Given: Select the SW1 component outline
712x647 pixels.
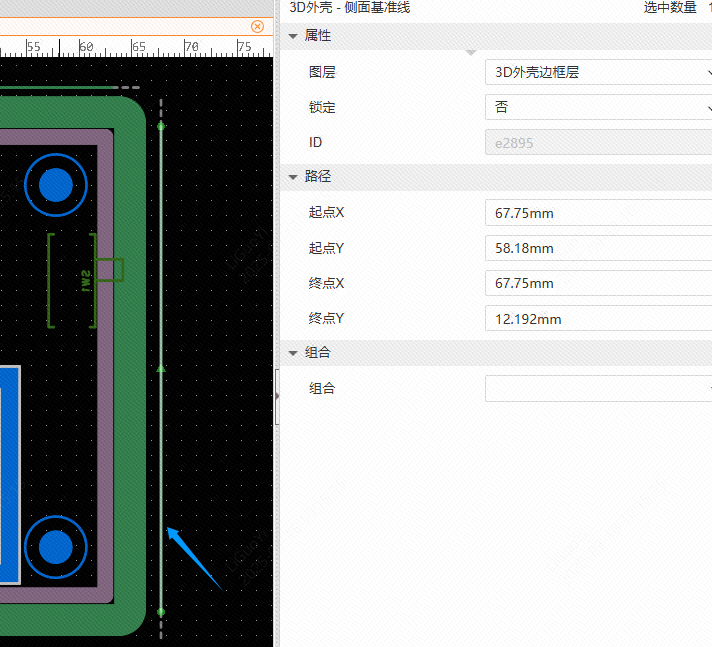Looking at the screenshot, I should click(72, 281).
